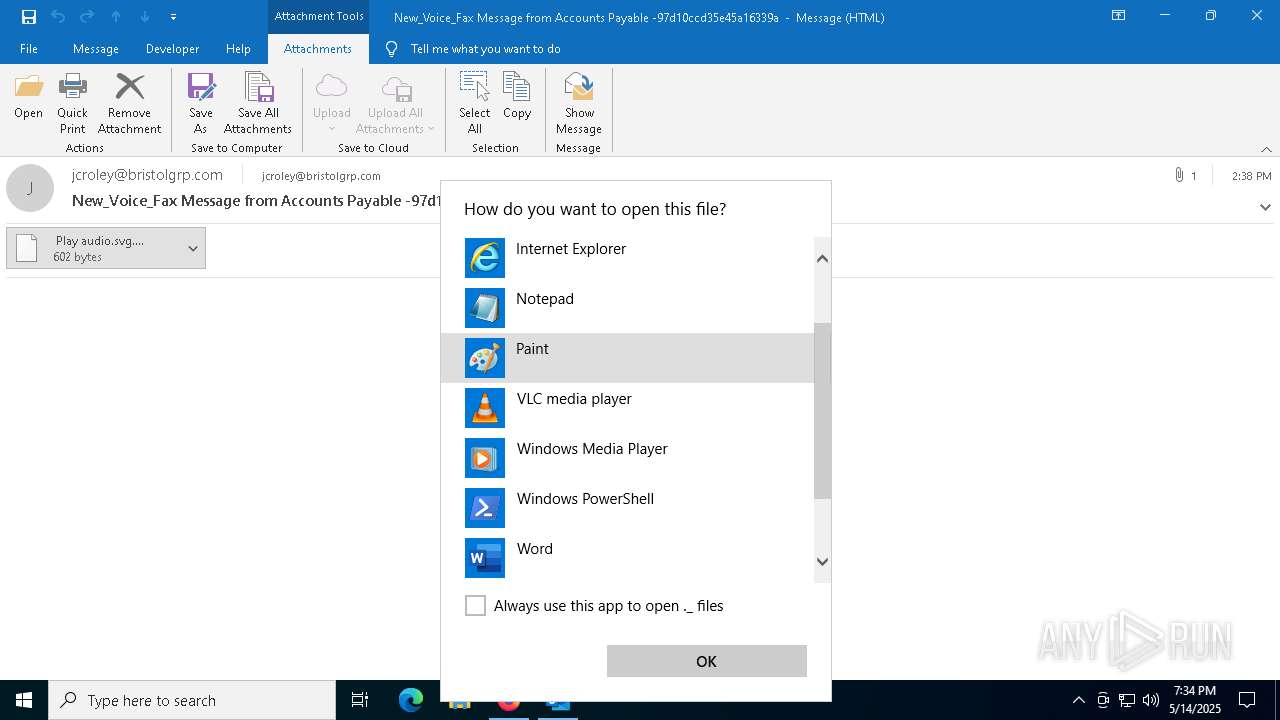Remove the attachment using Remove Attachment
The height and width of the screenshot is (720, 1280).
[x=129, y=104]
